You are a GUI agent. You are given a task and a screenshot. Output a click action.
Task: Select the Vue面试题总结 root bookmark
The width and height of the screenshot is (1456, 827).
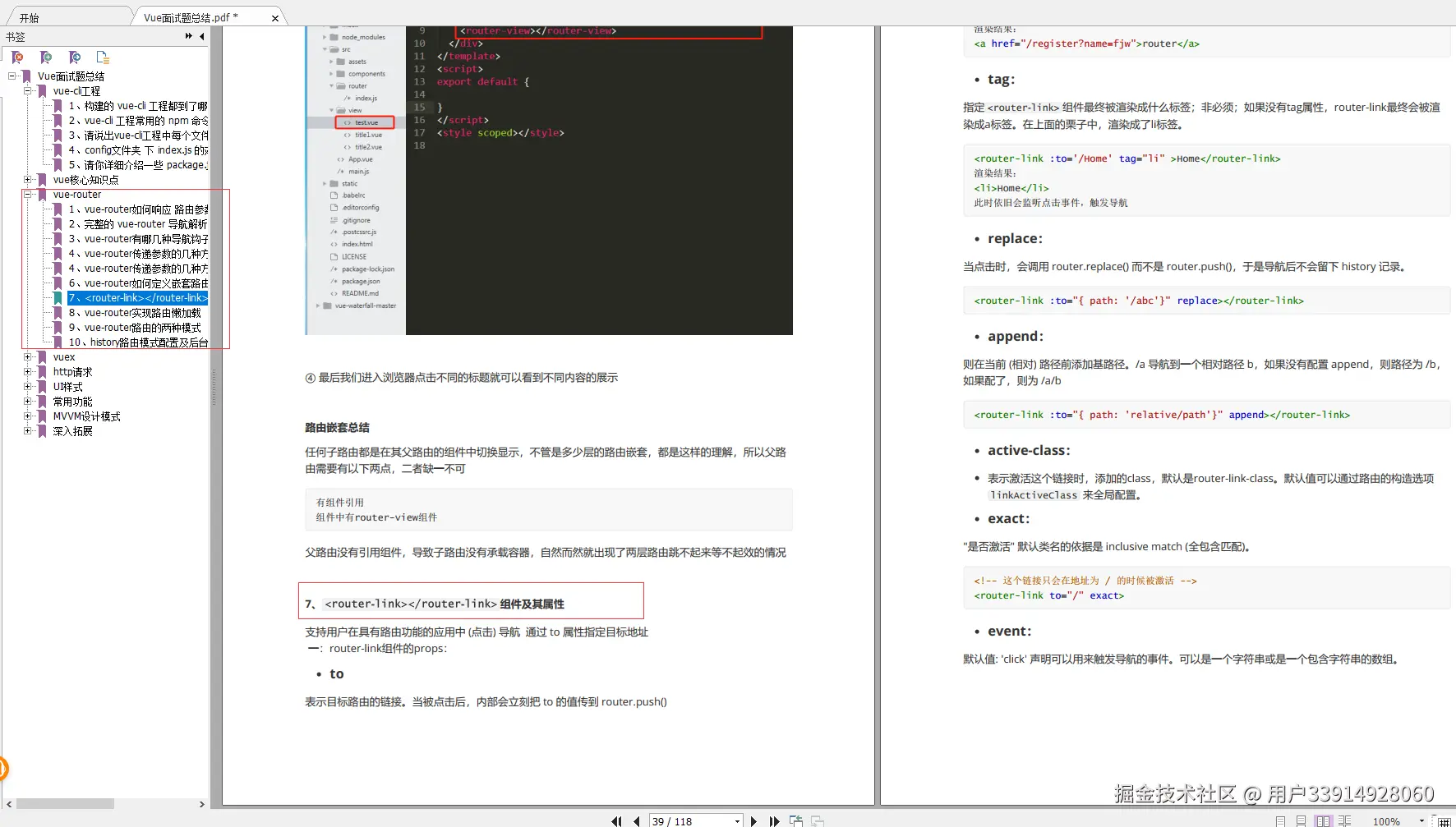(x=71, y=76)
